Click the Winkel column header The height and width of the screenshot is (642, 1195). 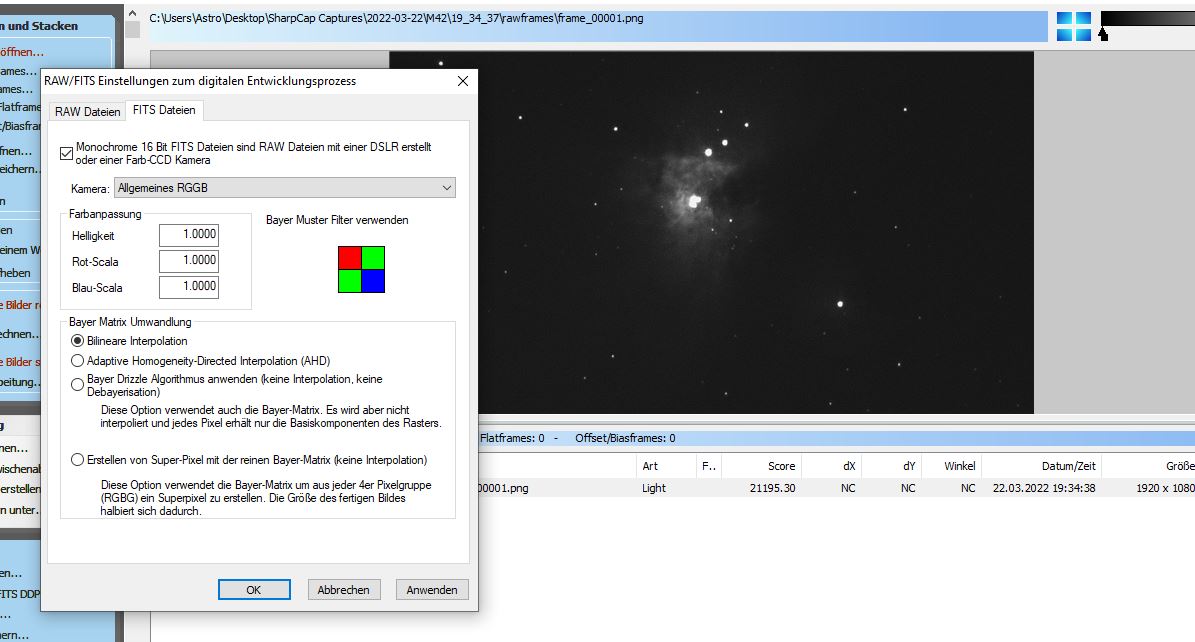point(950,466)
